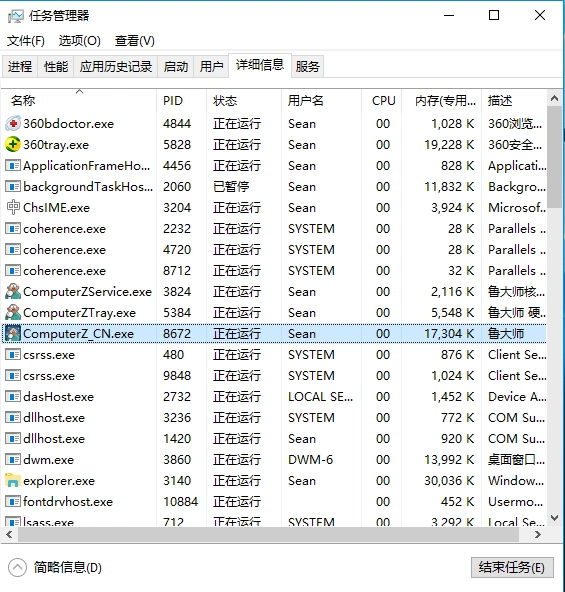Click the vertical scrollbar down arrow
Screen dimensions: 565x592
pyautogui.click(x=554, y=518)
